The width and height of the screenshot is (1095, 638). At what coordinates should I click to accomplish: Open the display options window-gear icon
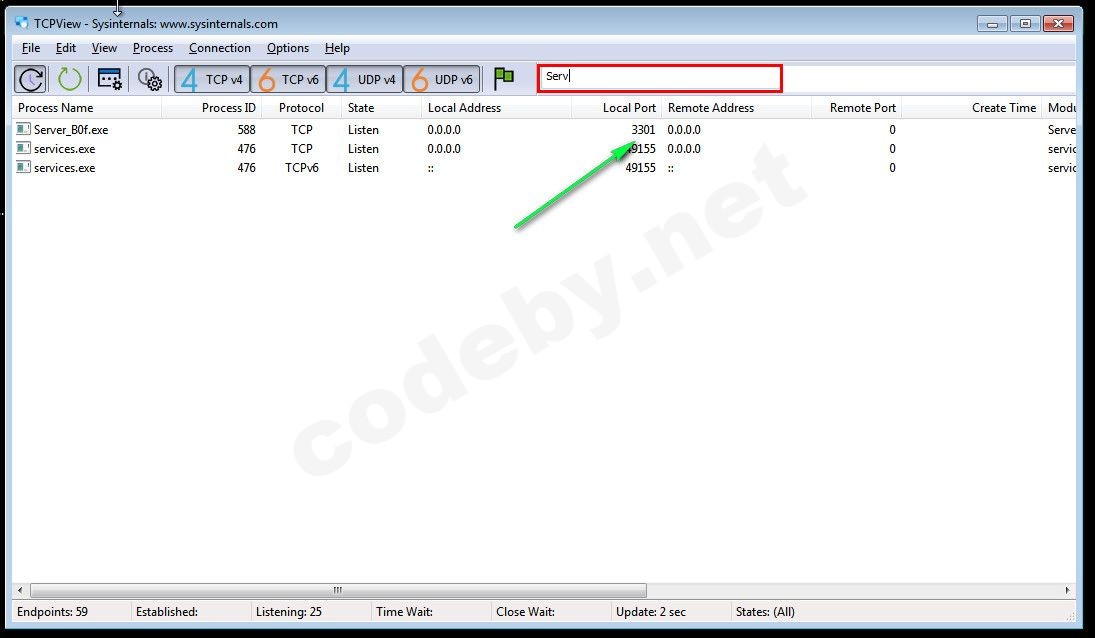(110, 79)
